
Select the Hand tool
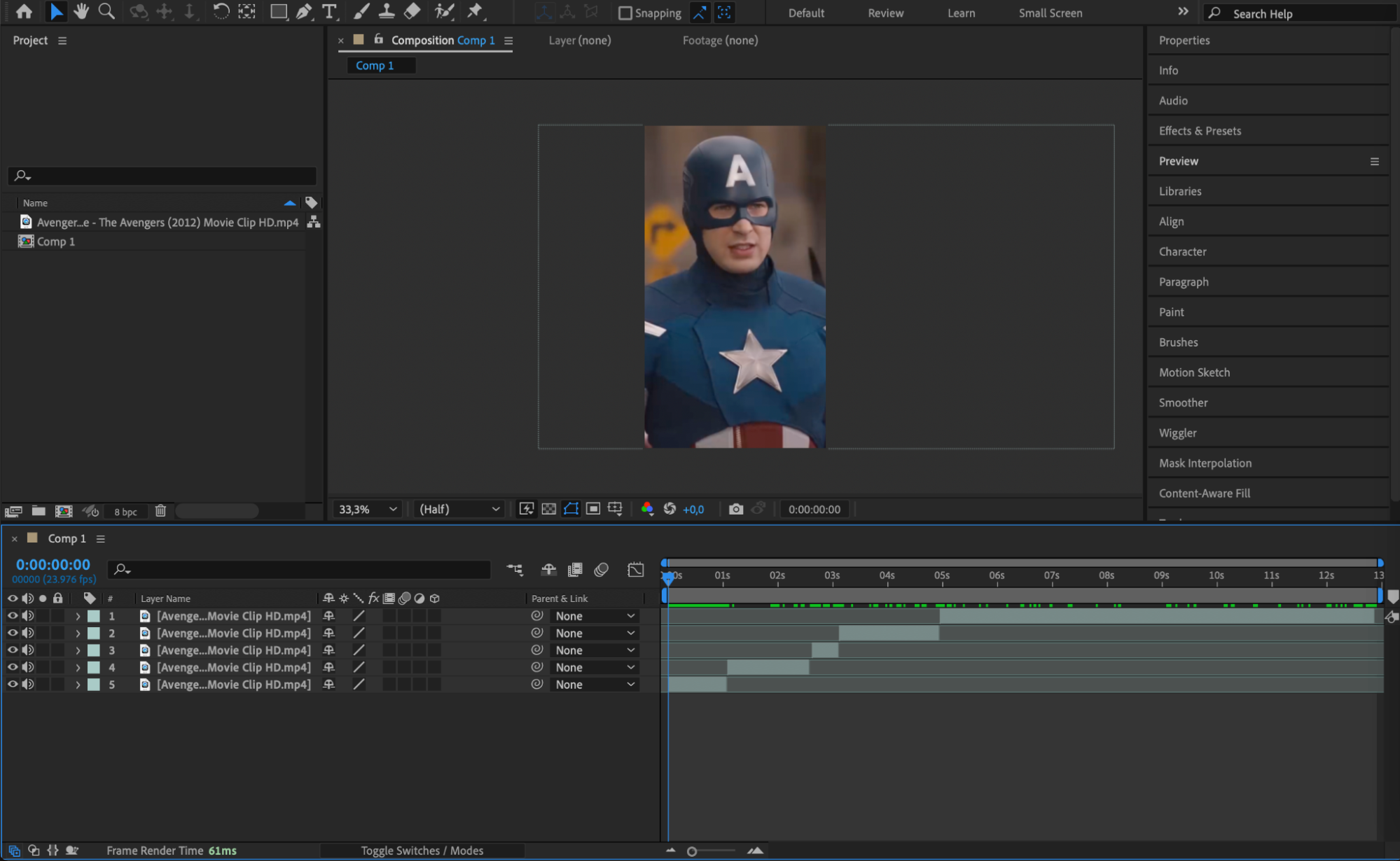point(81,11)
